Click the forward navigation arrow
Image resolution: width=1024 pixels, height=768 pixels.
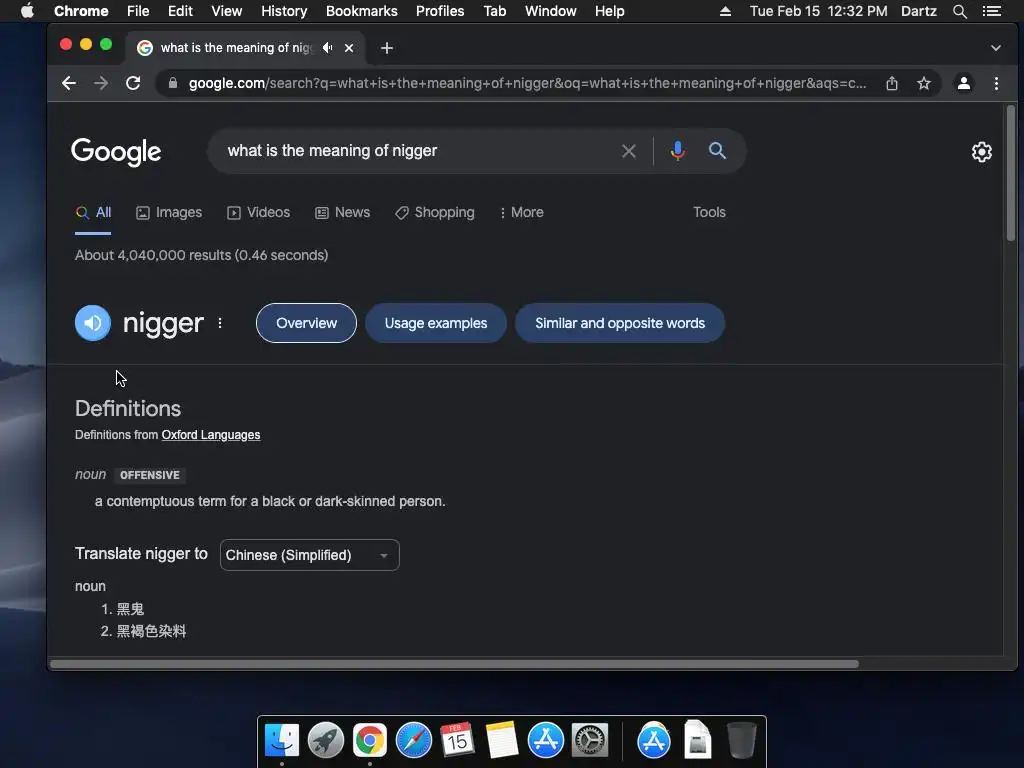point(101,83)
